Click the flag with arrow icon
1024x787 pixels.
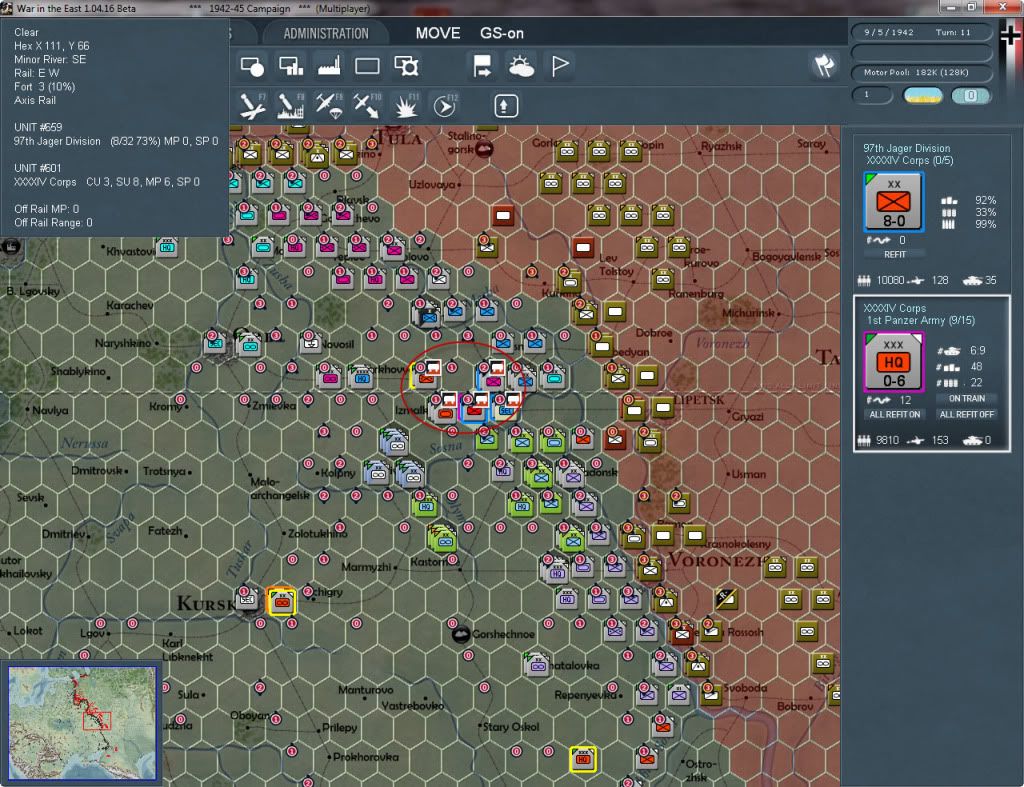tap(482, 66)
